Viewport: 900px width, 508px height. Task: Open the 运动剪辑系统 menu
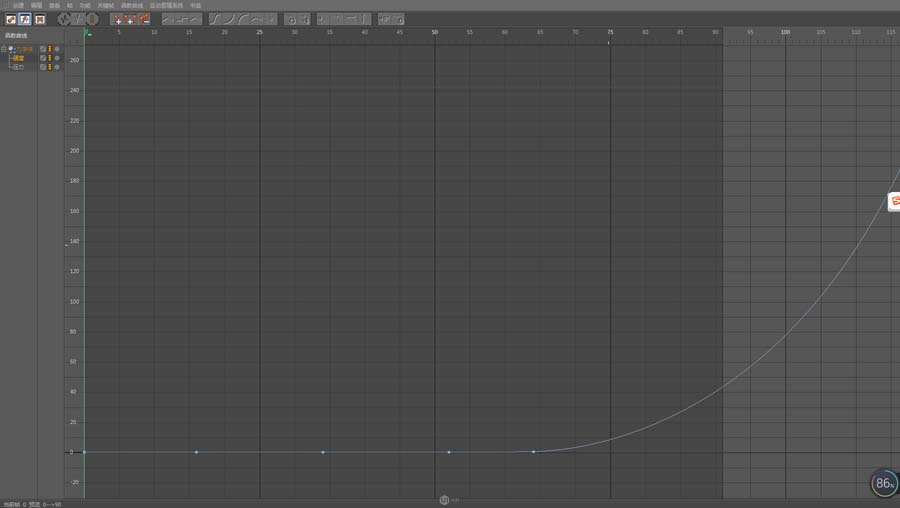click(166, 5)
